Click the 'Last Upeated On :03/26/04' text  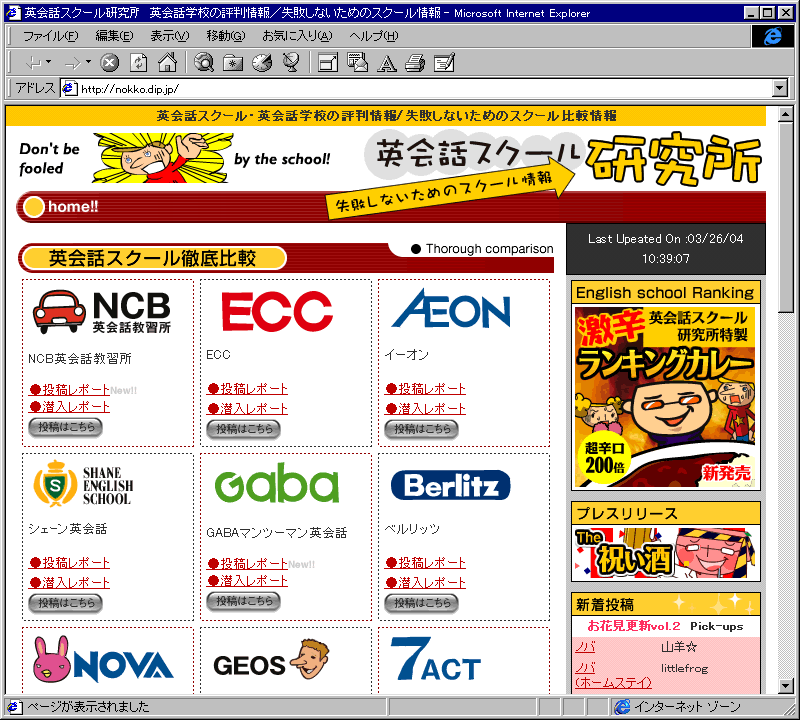665,239
